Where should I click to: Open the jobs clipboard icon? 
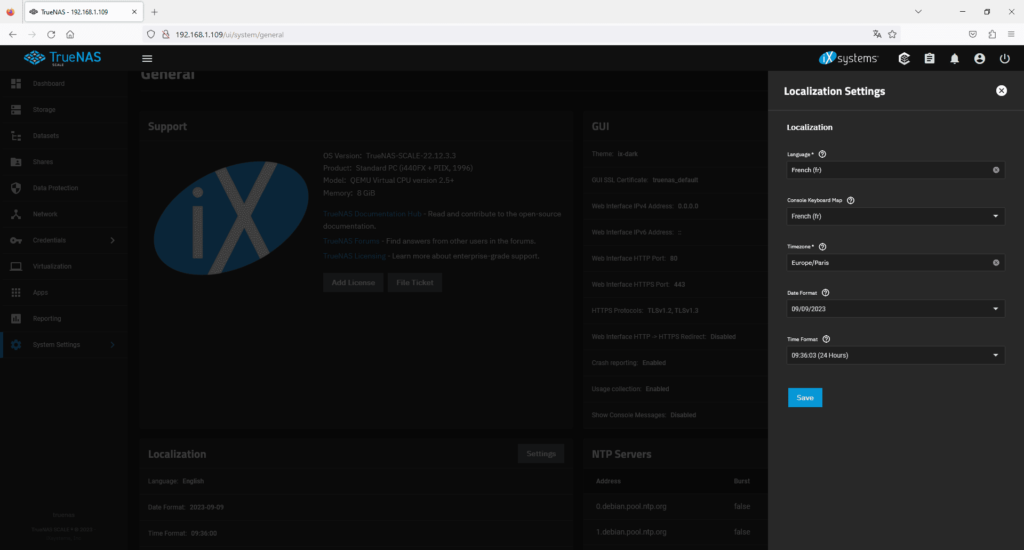[929, 59]
